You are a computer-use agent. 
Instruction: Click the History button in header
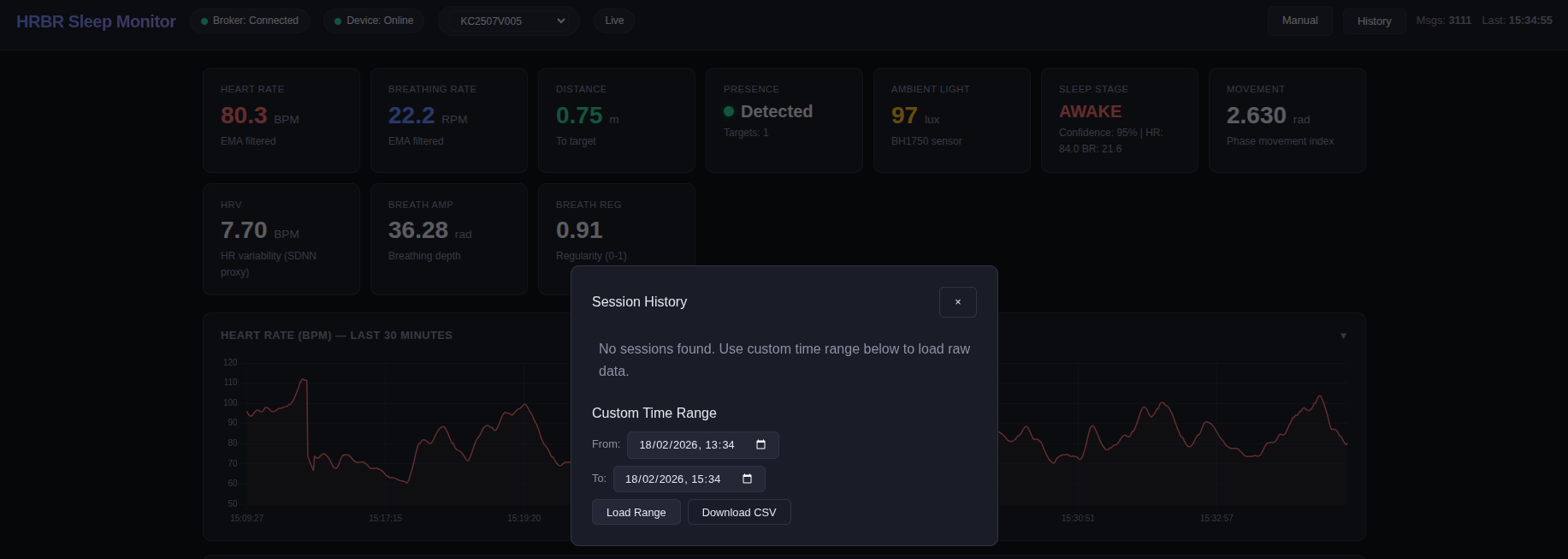coord(1374,21)
